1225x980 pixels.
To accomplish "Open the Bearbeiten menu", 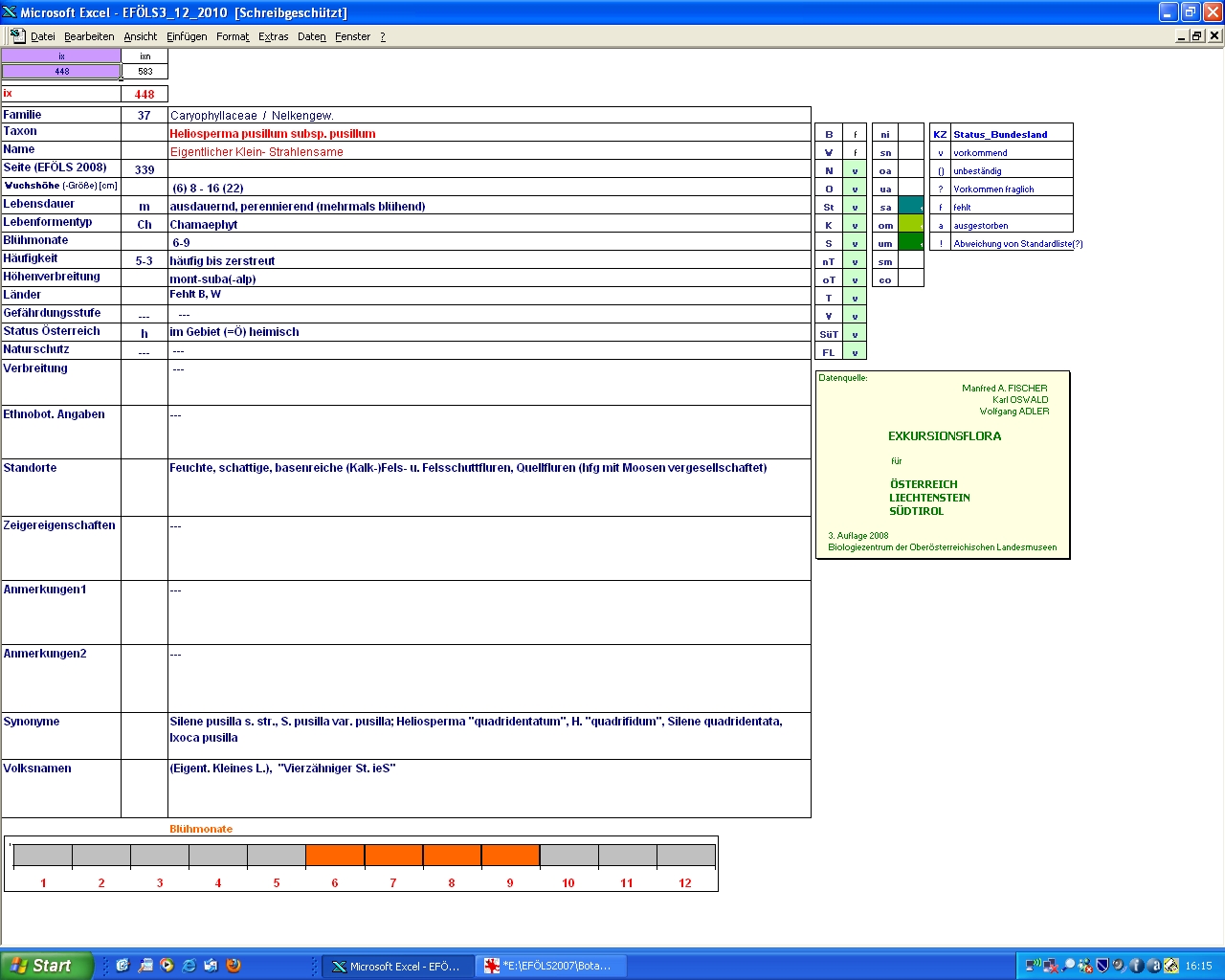I will tap(89, 36).
